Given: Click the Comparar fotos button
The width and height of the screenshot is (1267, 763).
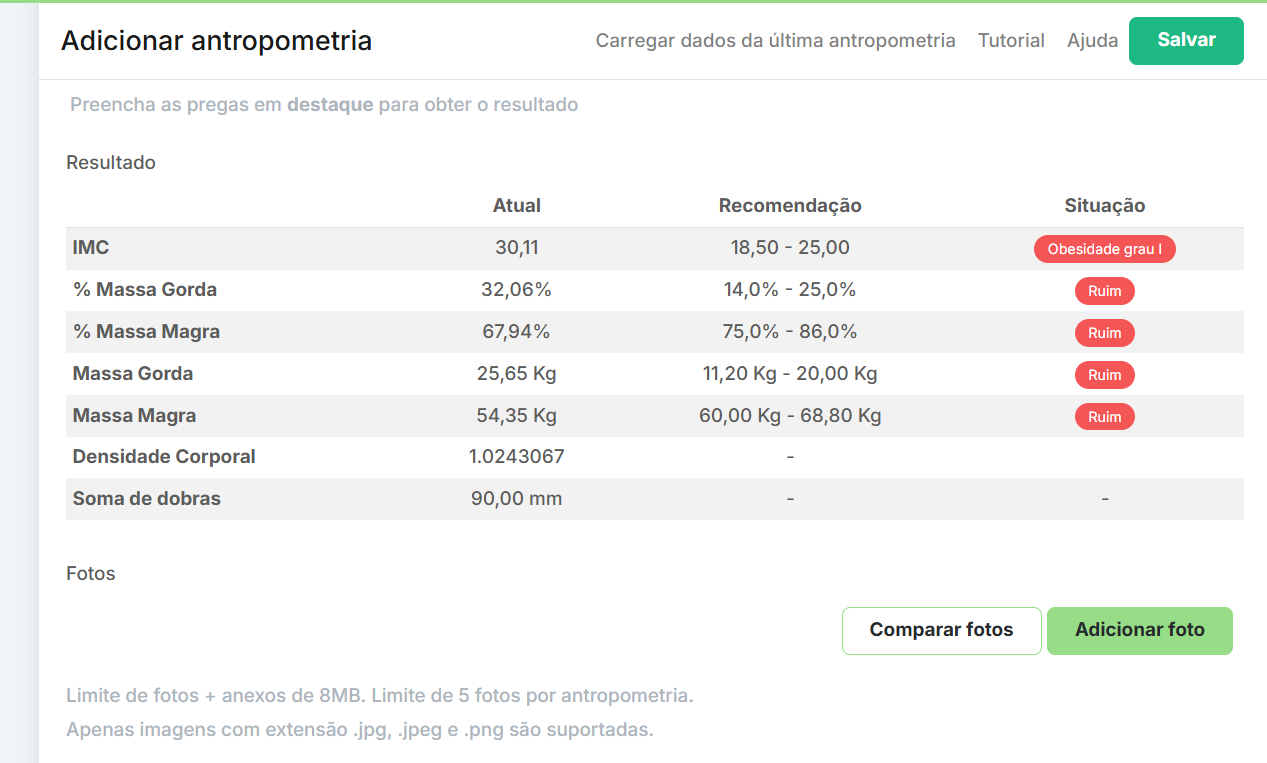Looking at the screenshot, I should [941, 630].
